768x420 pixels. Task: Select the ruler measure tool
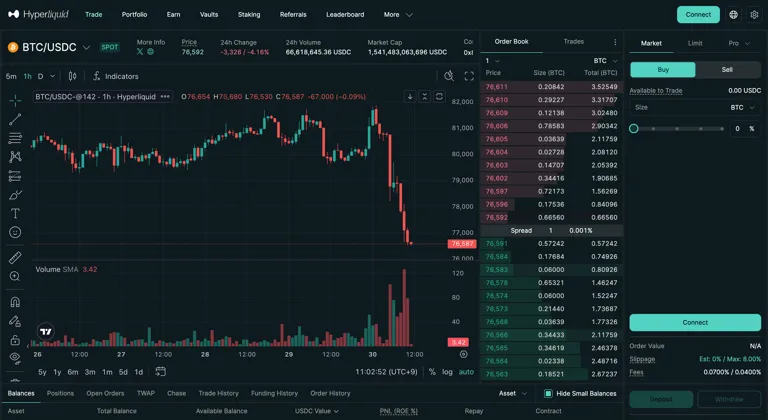(15, 257)
